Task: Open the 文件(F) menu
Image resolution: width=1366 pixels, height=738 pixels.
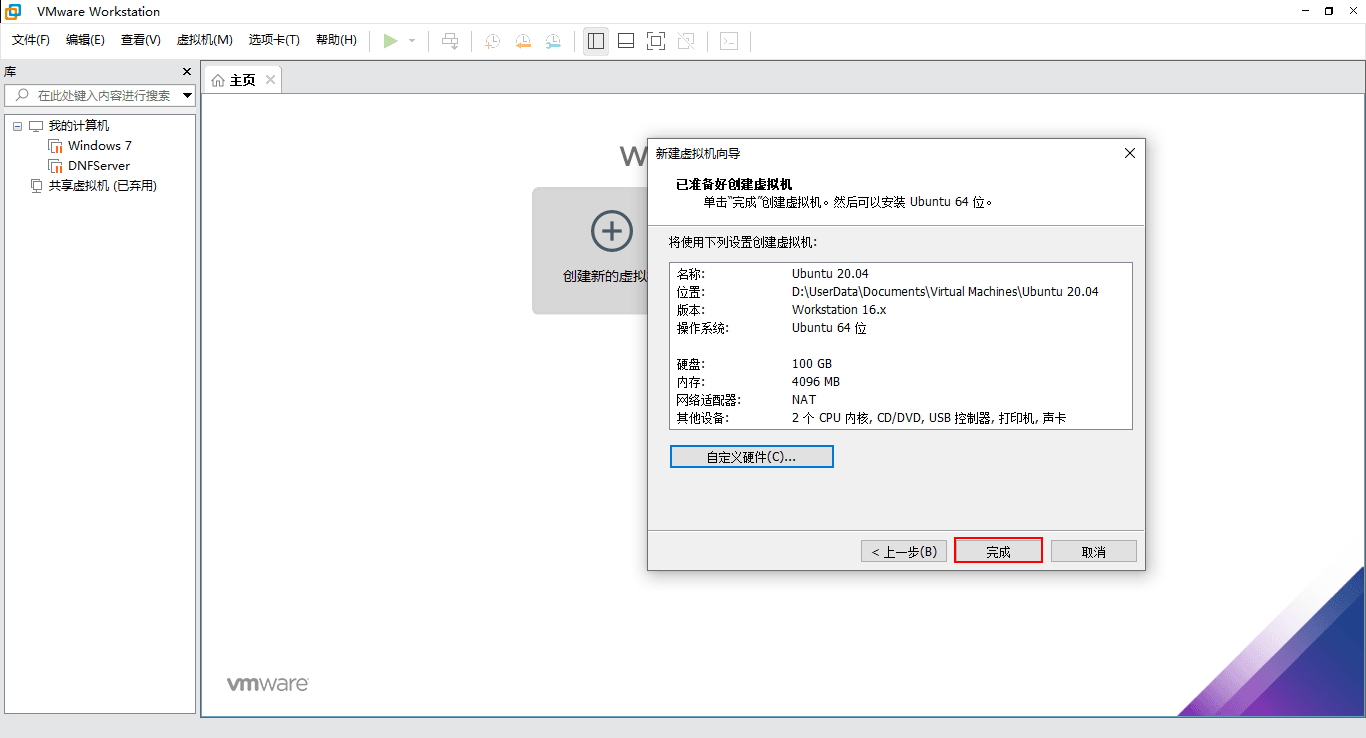Action: pos(31,40)
